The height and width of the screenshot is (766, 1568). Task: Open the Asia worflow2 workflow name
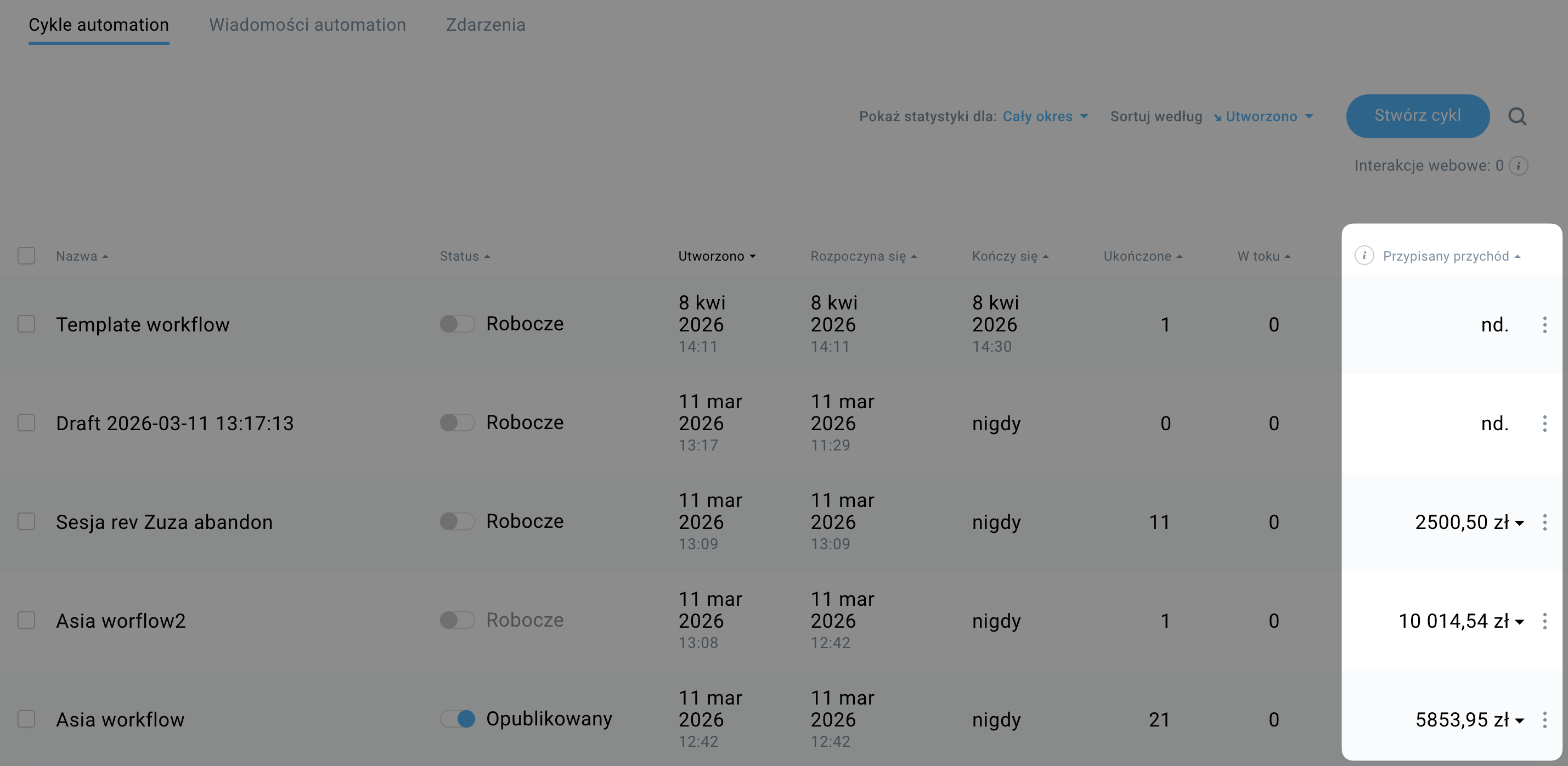point(121,621)
